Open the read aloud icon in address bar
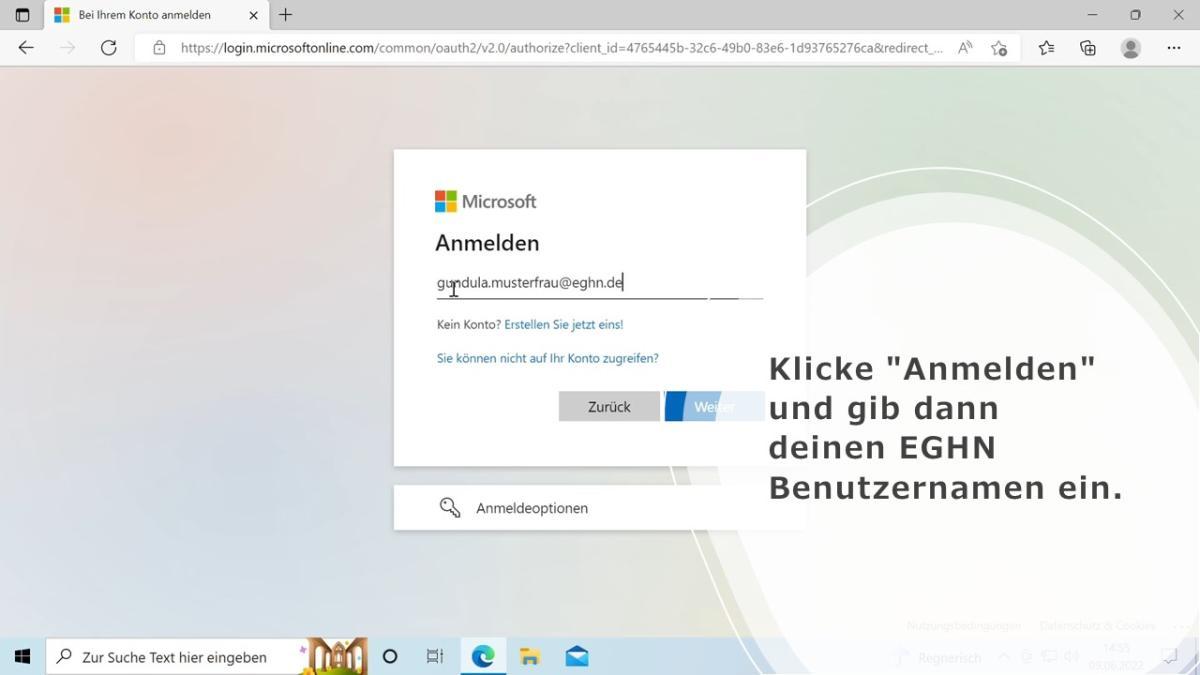The height and width of the screenshot is (675, 1200). [965, 48]
